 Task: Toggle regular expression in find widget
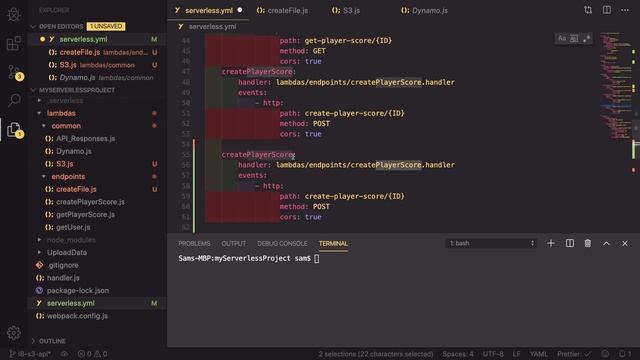pyautogui.click(x=587, y=38)
